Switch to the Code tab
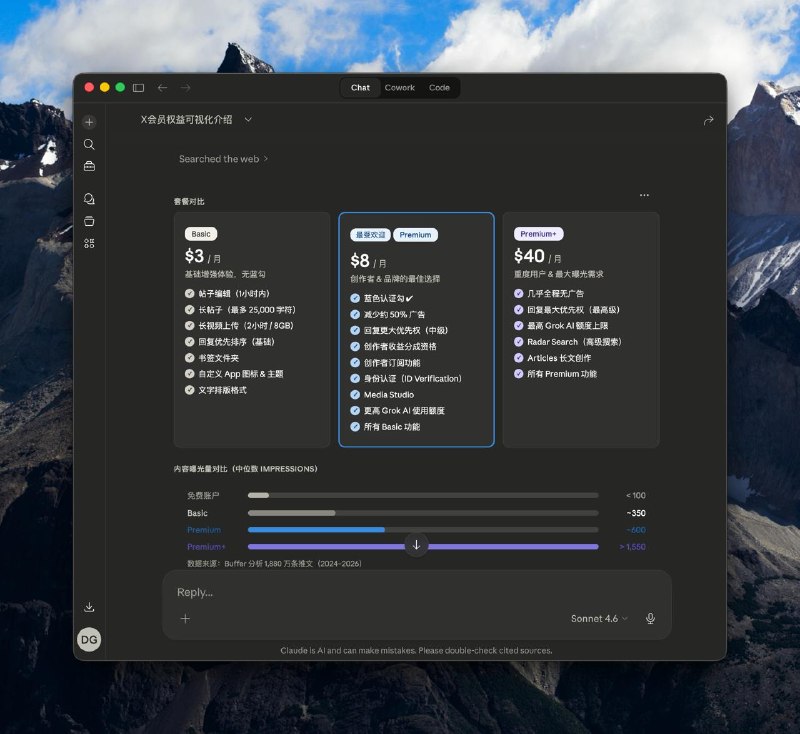Screen dimensions: 800x734 click(439, 88)
